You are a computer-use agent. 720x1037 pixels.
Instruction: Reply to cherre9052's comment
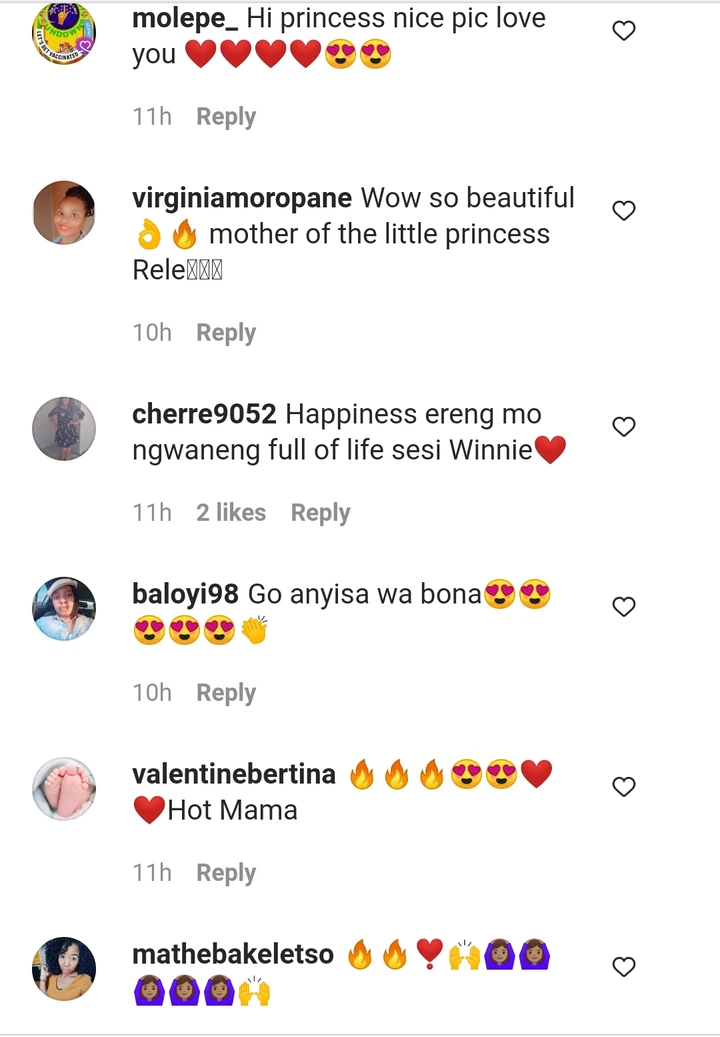point(321,513)
